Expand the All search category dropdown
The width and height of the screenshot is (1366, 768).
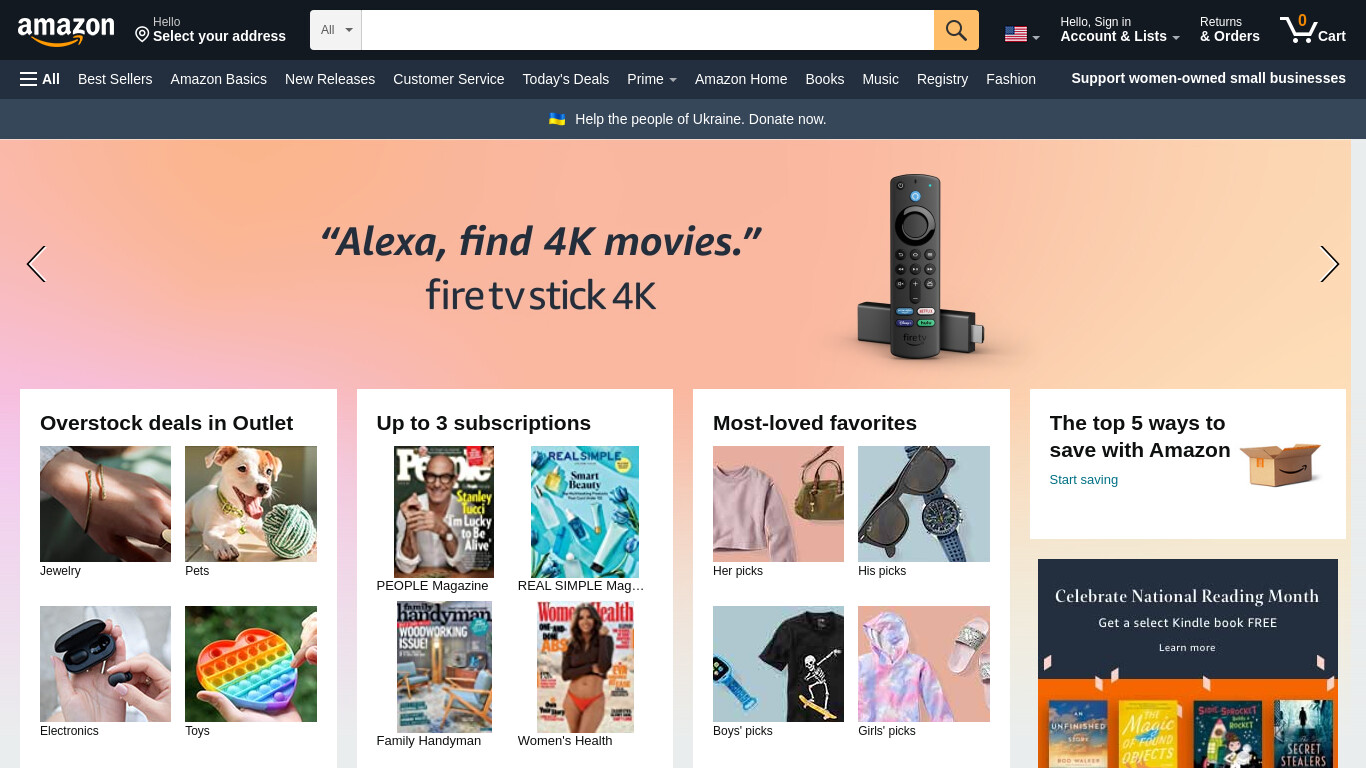pyautogui.click(x=336, y=30)
